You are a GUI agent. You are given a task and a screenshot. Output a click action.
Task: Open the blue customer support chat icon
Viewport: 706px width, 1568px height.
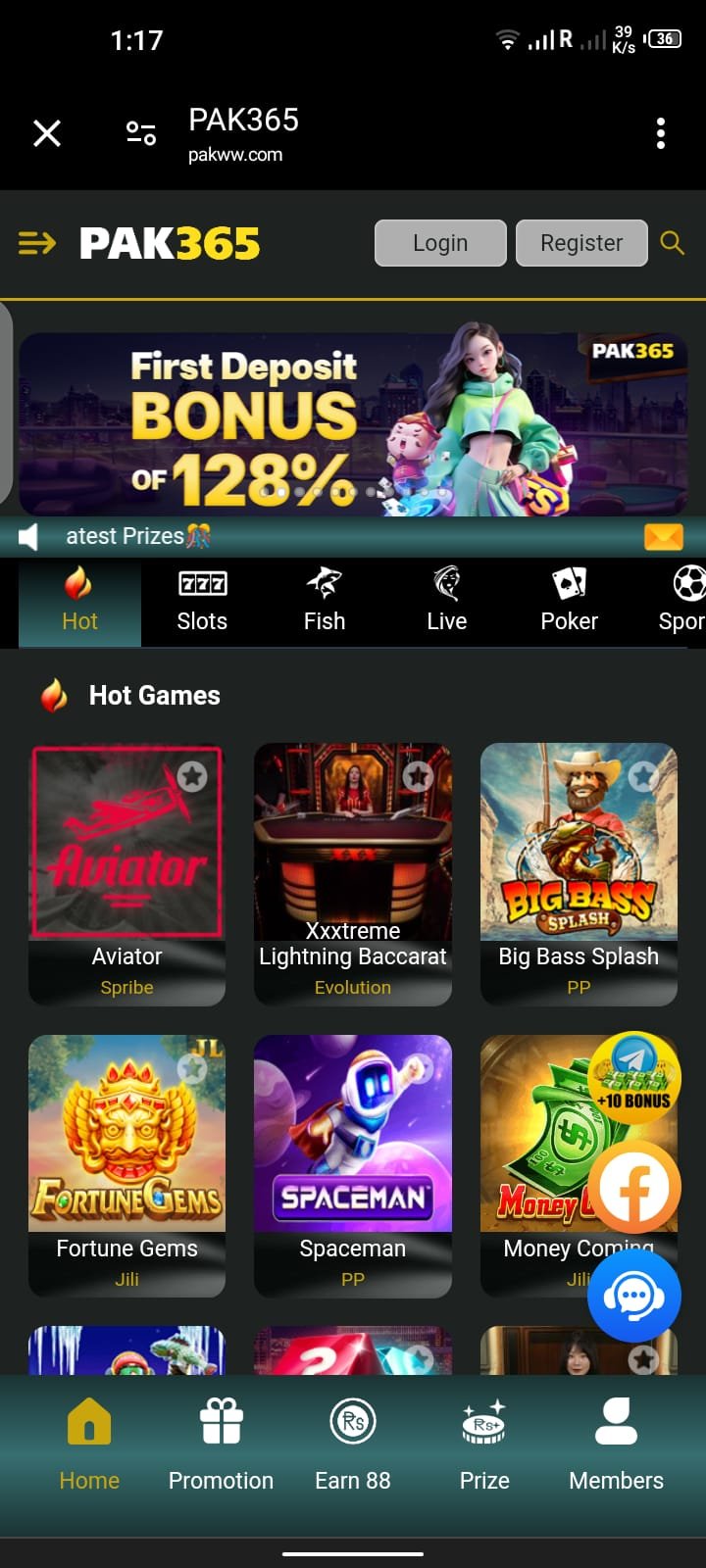pyautogui.click(x=633, y=1296)
